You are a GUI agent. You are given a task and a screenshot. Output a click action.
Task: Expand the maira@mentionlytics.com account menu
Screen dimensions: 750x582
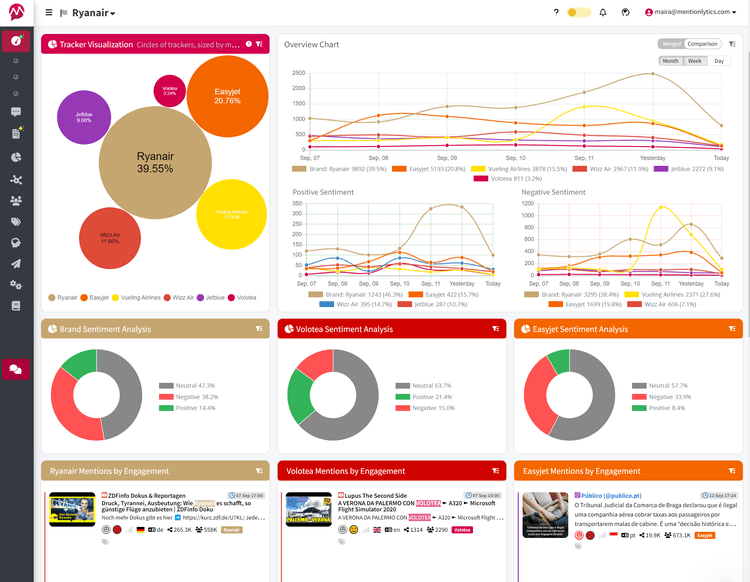(x=690, y=12)
